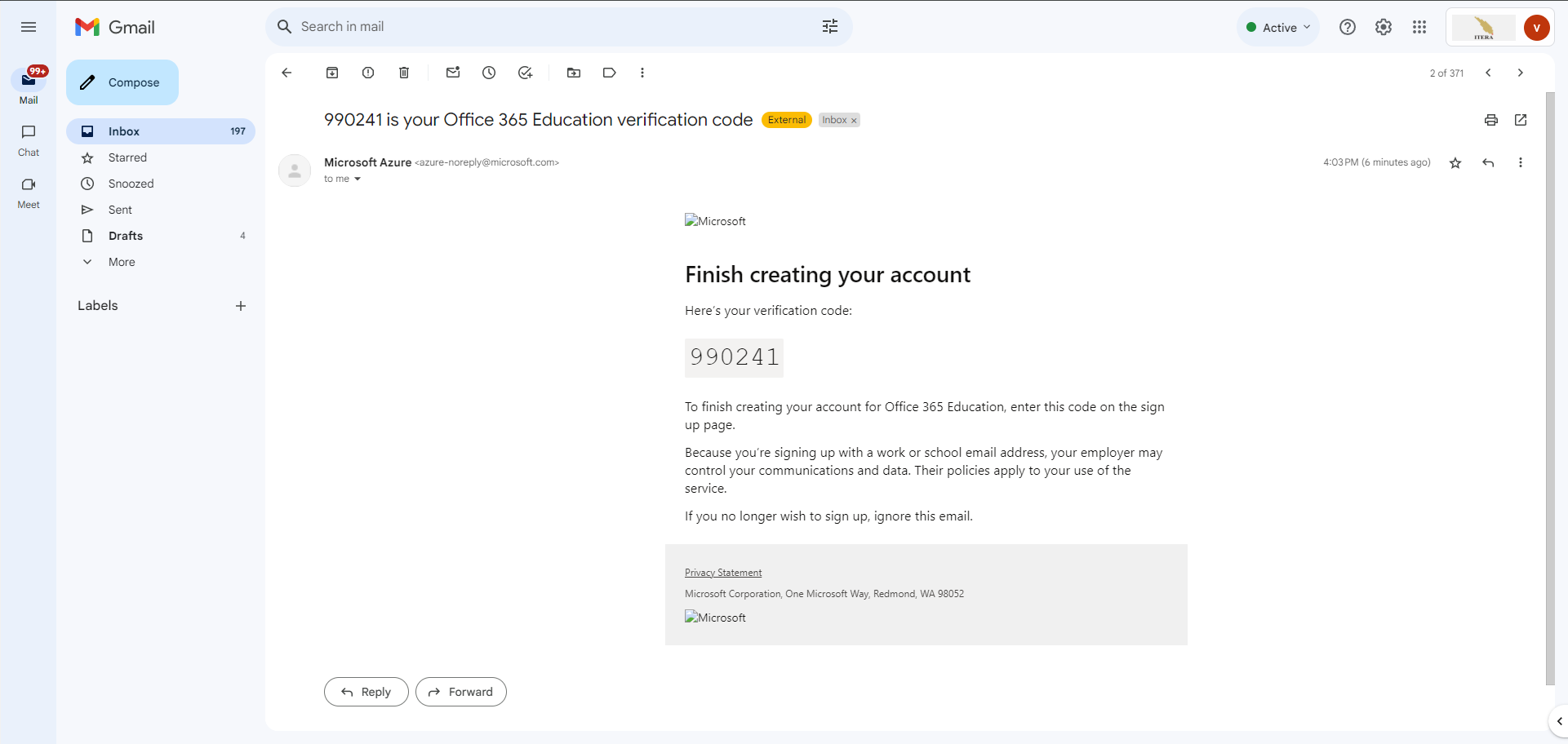Go to the Drafts folder

126,236
